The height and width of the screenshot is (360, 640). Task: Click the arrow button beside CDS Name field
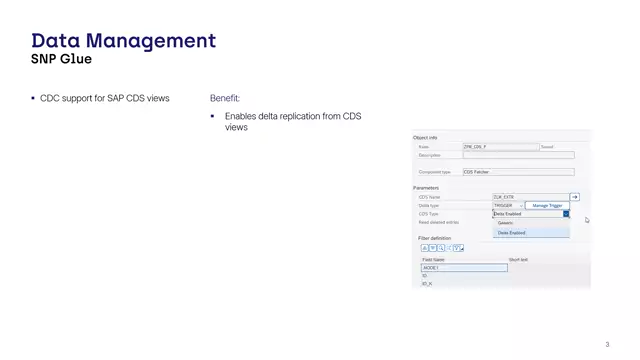tap(575, 197)
